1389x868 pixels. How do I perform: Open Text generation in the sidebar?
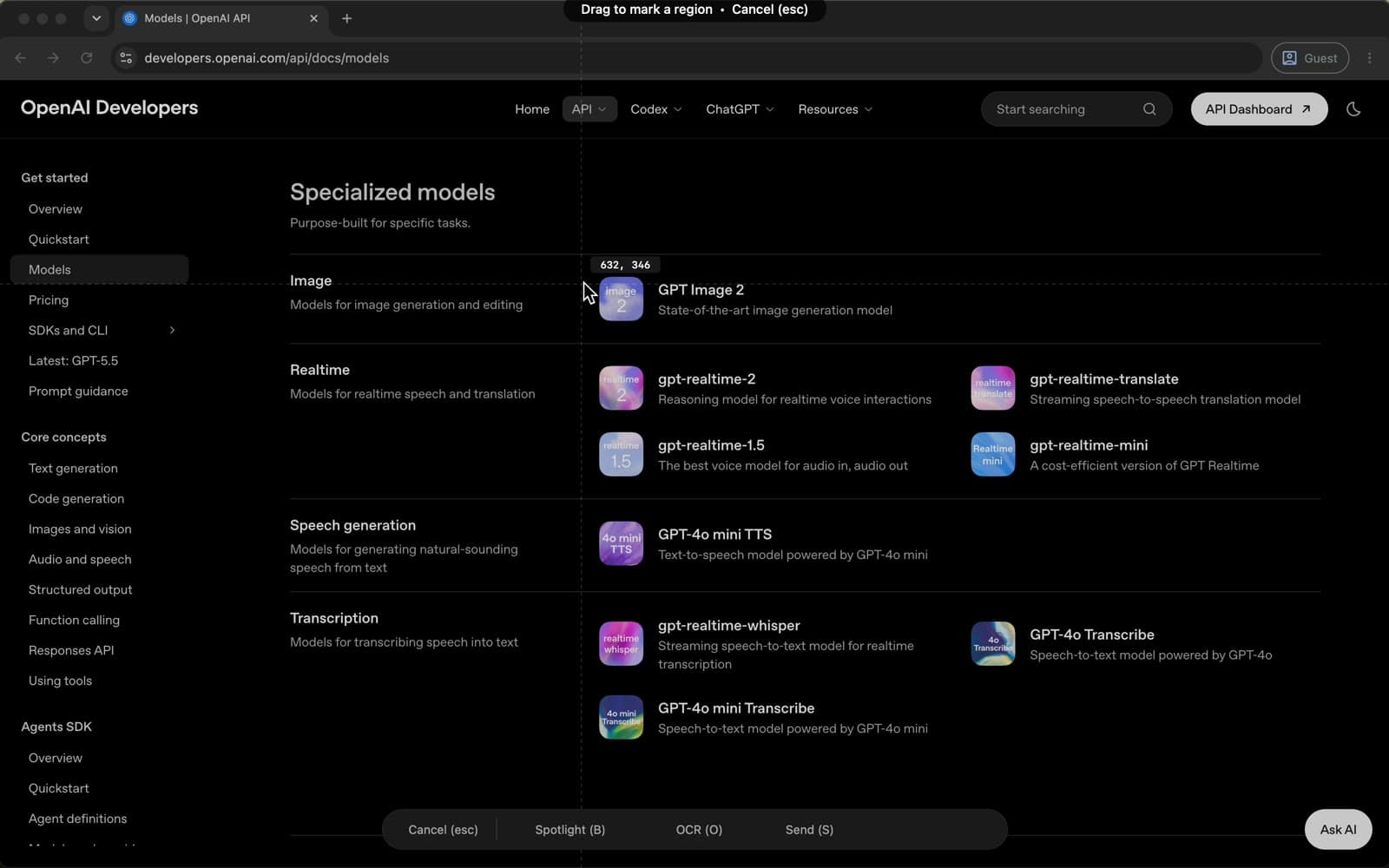click(73, 469)
